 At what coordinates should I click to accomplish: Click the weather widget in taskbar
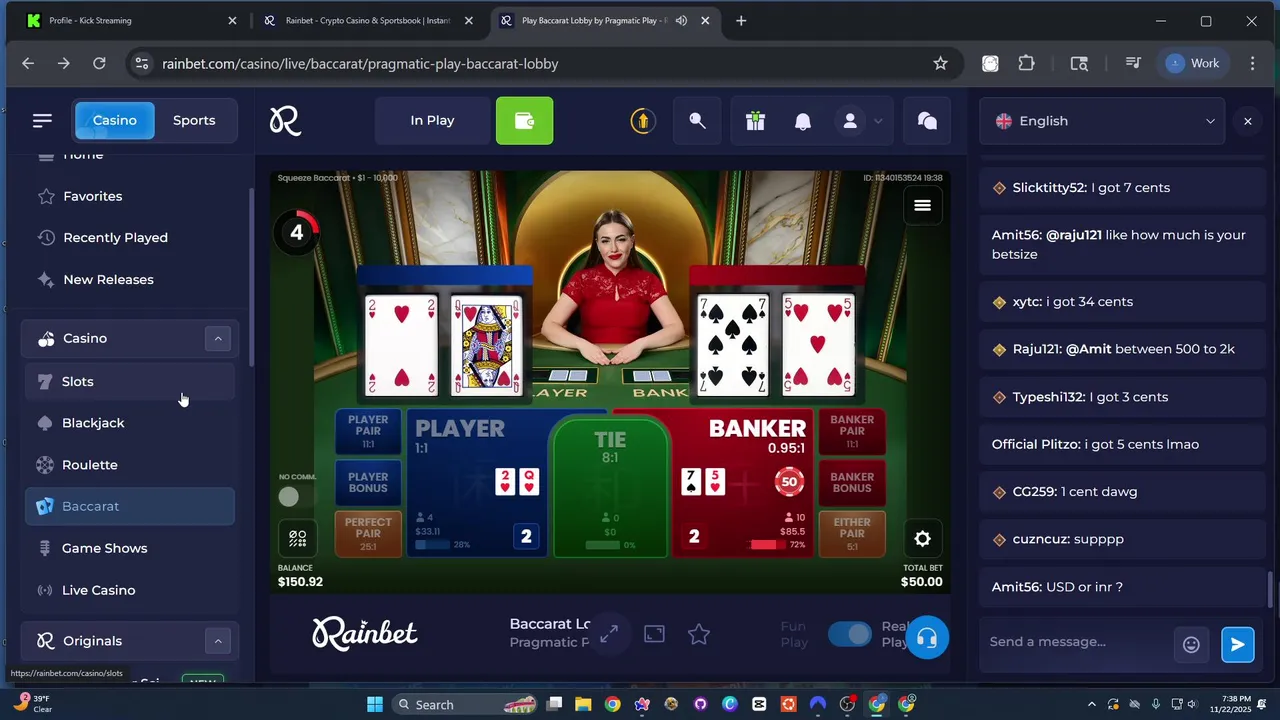click(x=32, y=704)
